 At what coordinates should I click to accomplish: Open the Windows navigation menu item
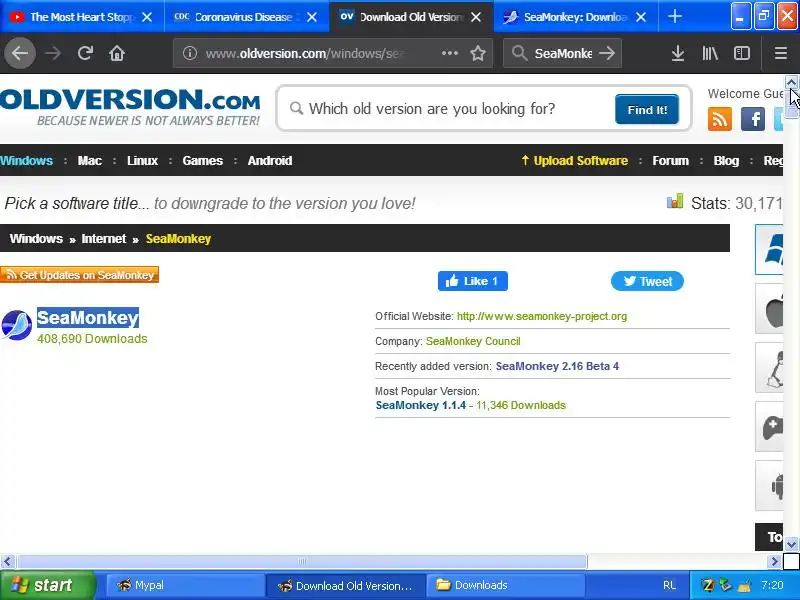click(27, 161)
